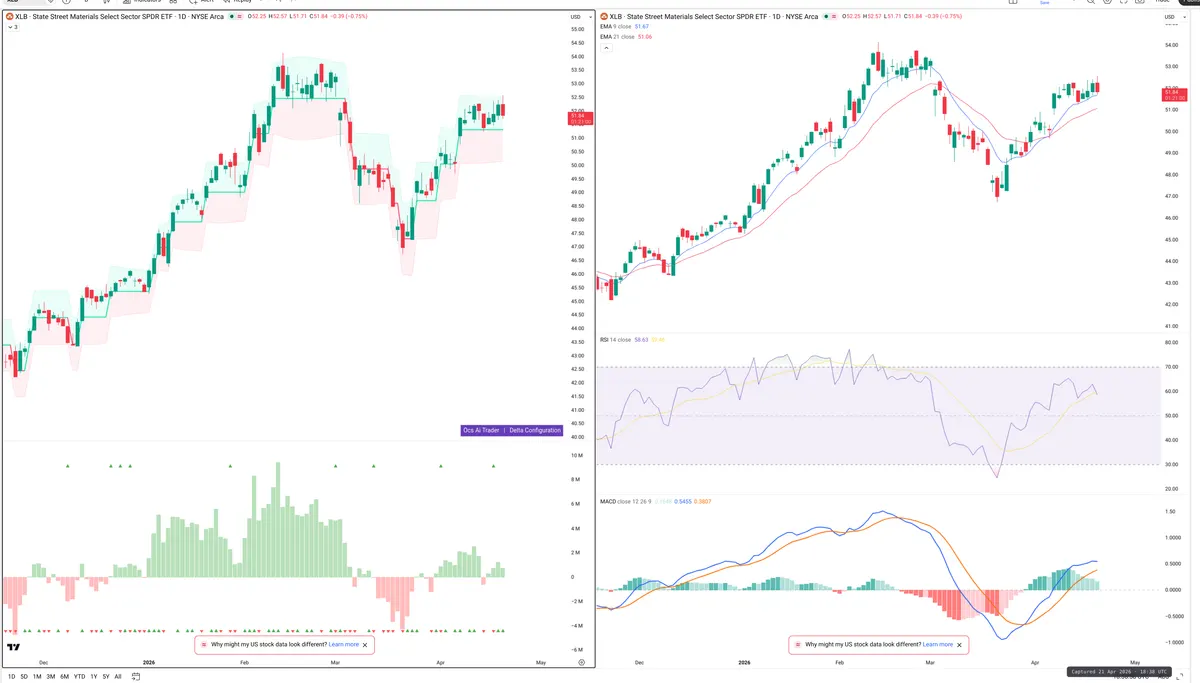The height and width of the screenshot is (683, 1200).
Task: Collapse the right chart's indicator legend
Action: coord(607,48)
